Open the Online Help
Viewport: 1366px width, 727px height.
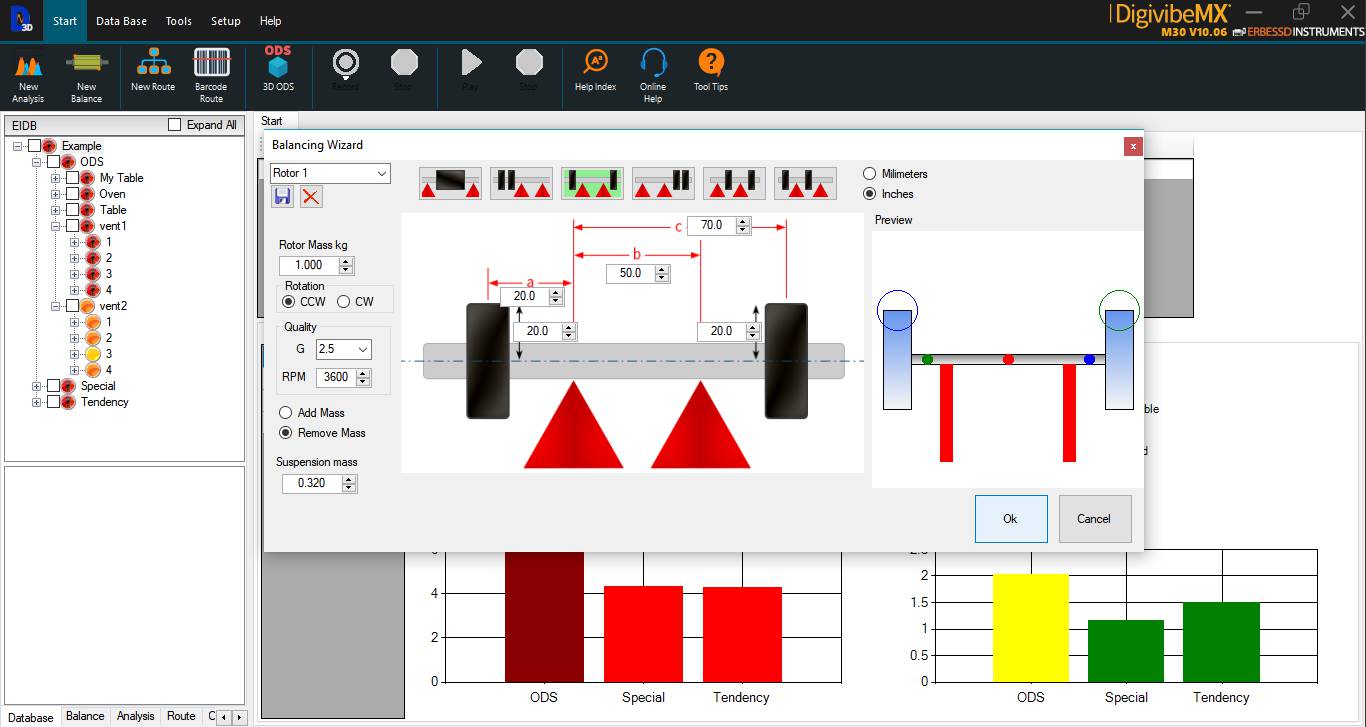click(652, 70)
